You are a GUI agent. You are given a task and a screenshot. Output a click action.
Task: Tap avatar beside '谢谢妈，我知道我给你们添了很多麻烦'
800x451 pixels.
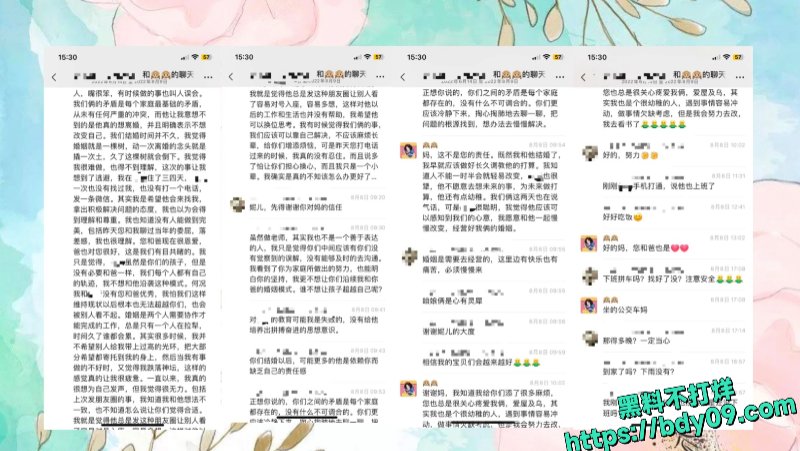click(408, 388)
